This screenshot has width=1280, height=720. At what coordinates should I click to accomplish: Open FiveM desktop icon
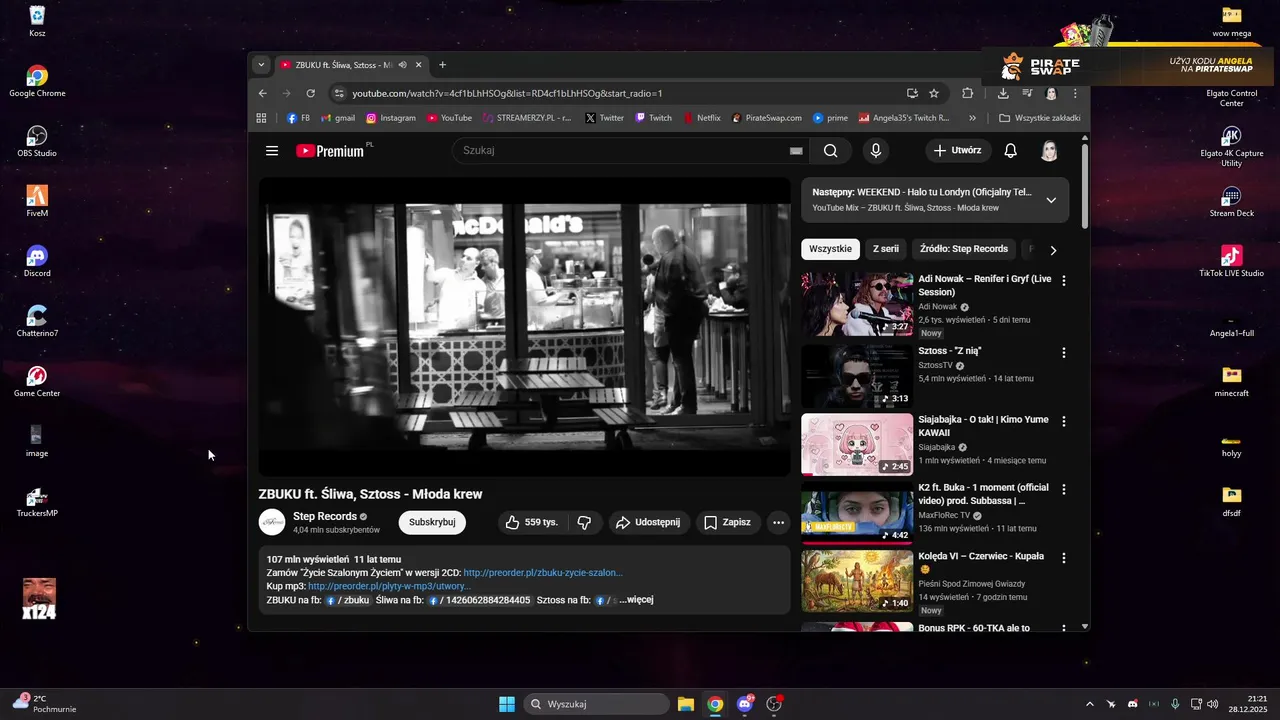(x=37, y=201)
